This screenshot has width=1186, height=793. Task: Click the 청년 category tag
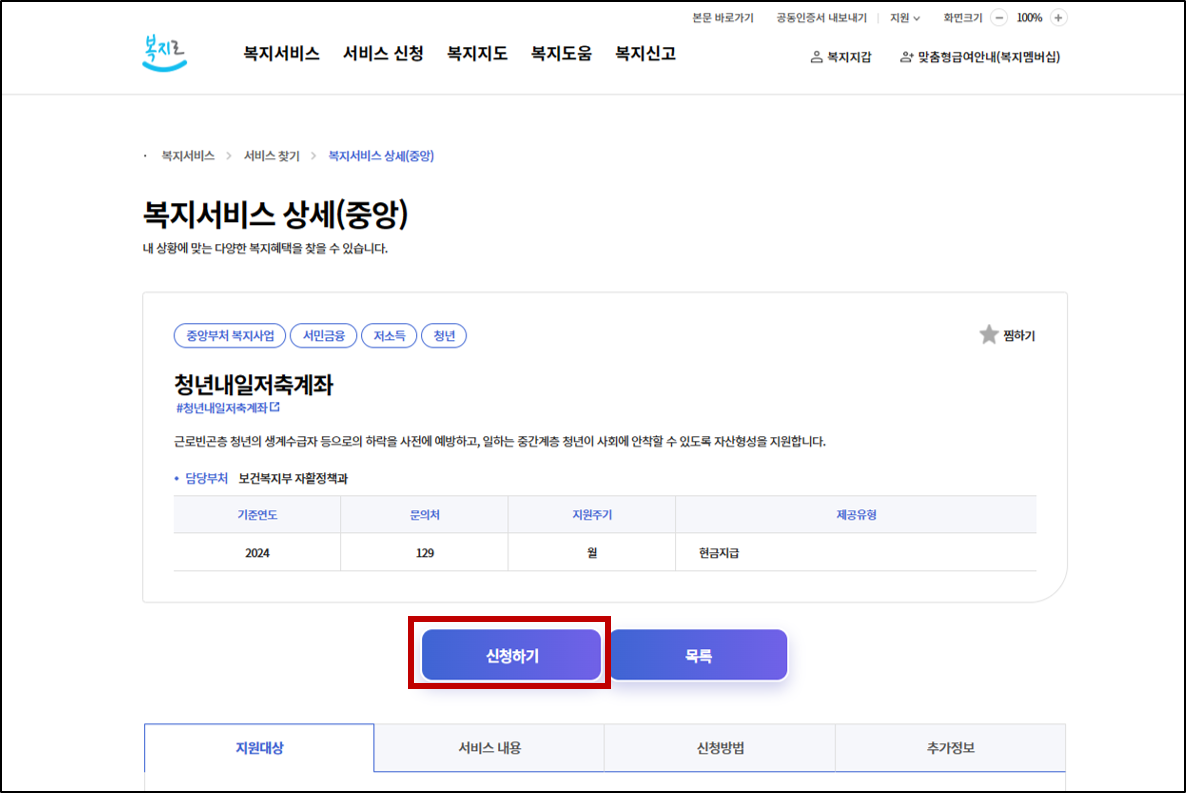point(444,335)
